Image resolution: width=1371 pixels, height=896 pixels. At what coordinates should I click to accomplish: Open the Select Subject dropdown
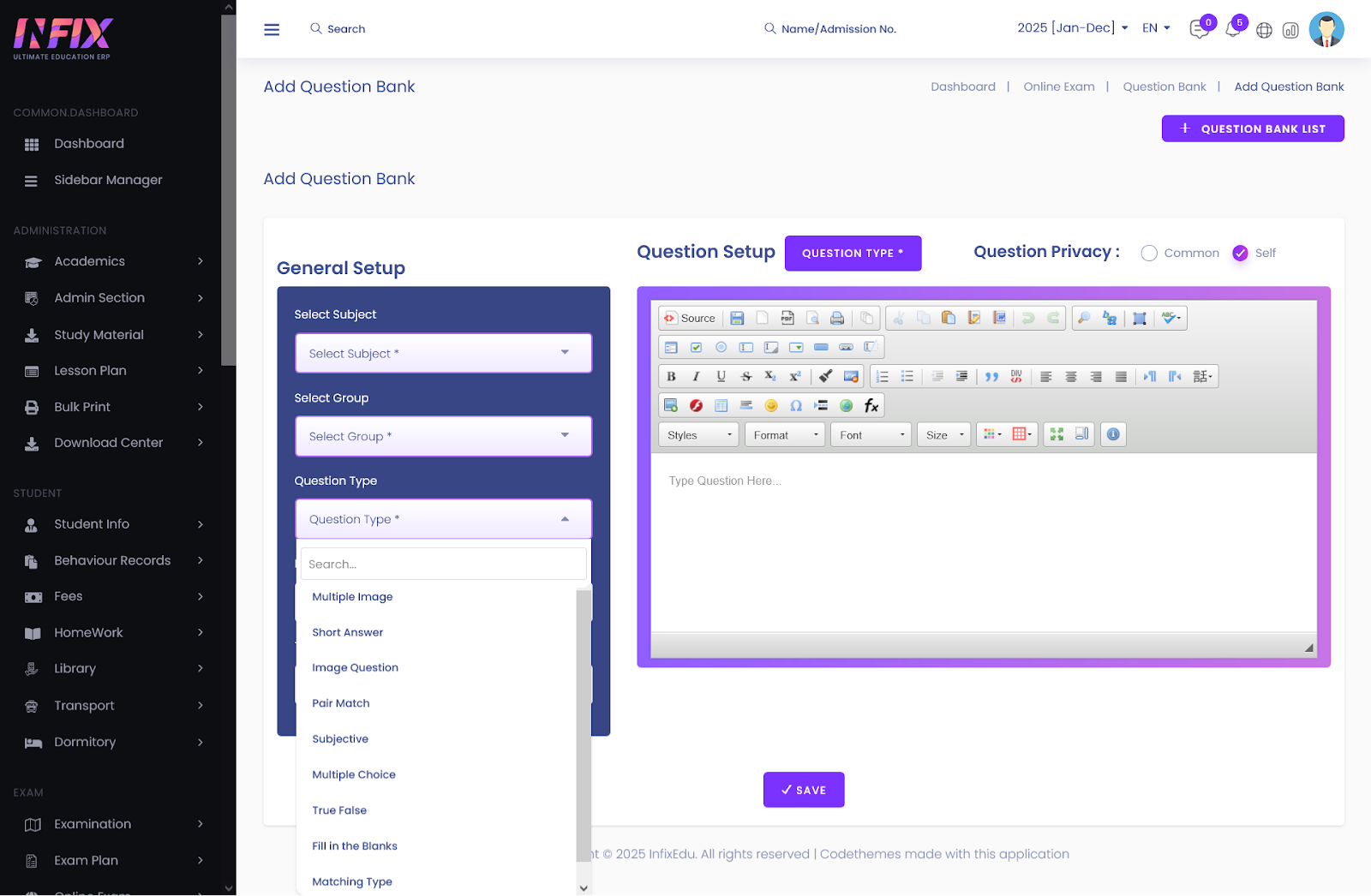(x=443, y=354)
